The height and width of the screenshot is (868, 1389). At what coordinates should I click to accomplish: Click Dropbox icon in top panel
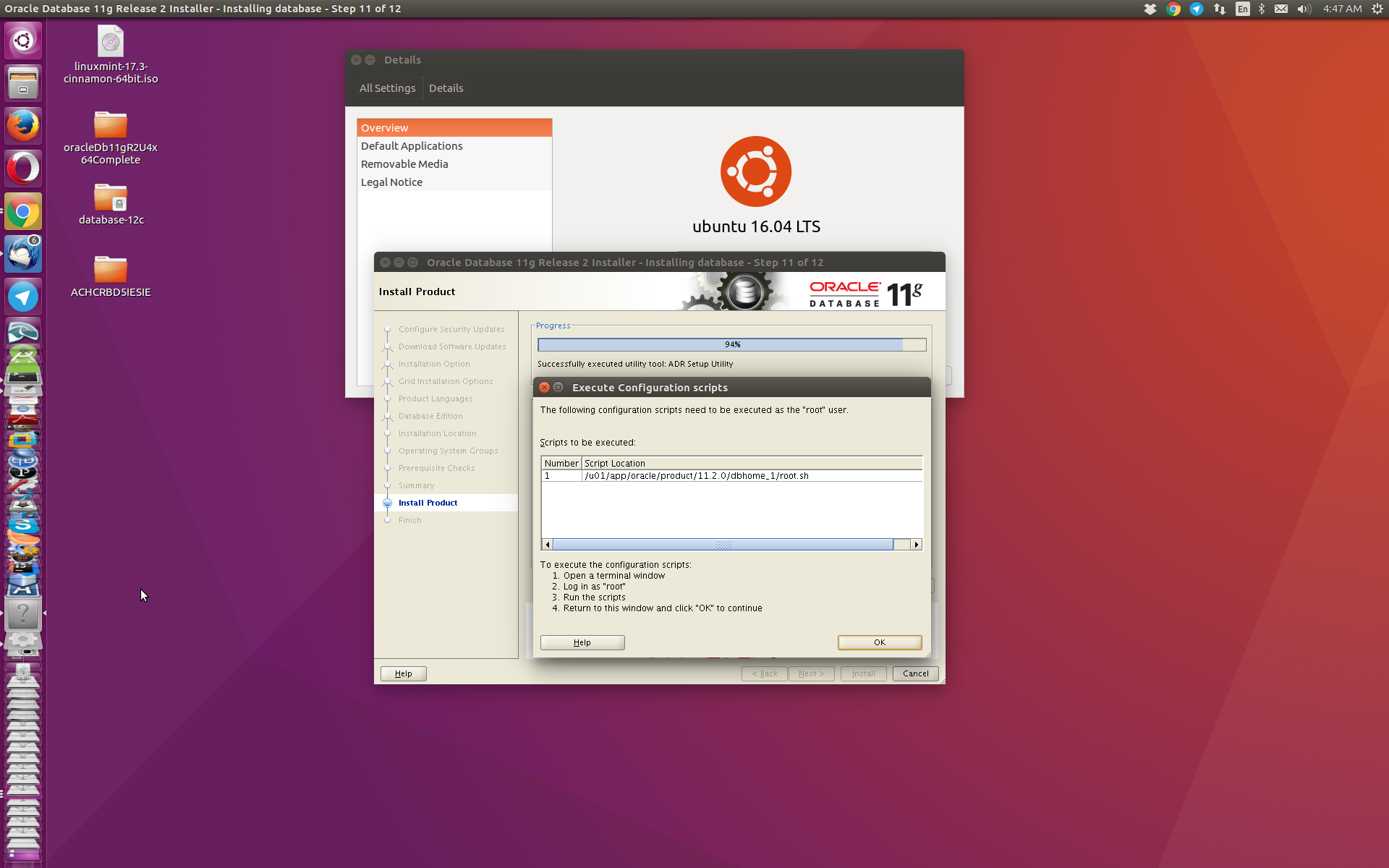(1150, 9)
